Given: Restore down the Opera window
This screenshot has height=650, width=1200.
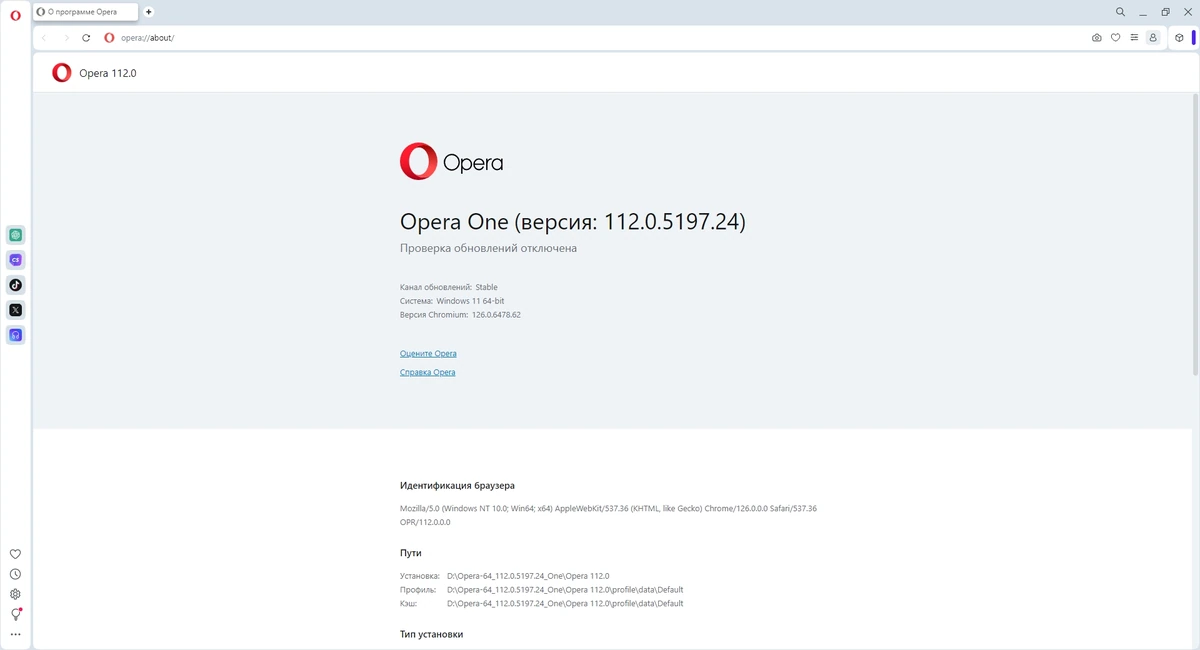Looking at the screenshot, I should coord(1165,12).
